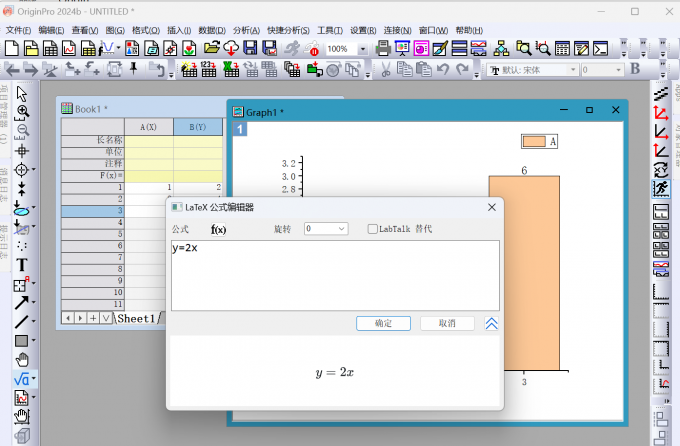This screenshot has width=680, height=446.
Task: Expand the Data Reader tool flyout arrow
Action: click(34, 170)
